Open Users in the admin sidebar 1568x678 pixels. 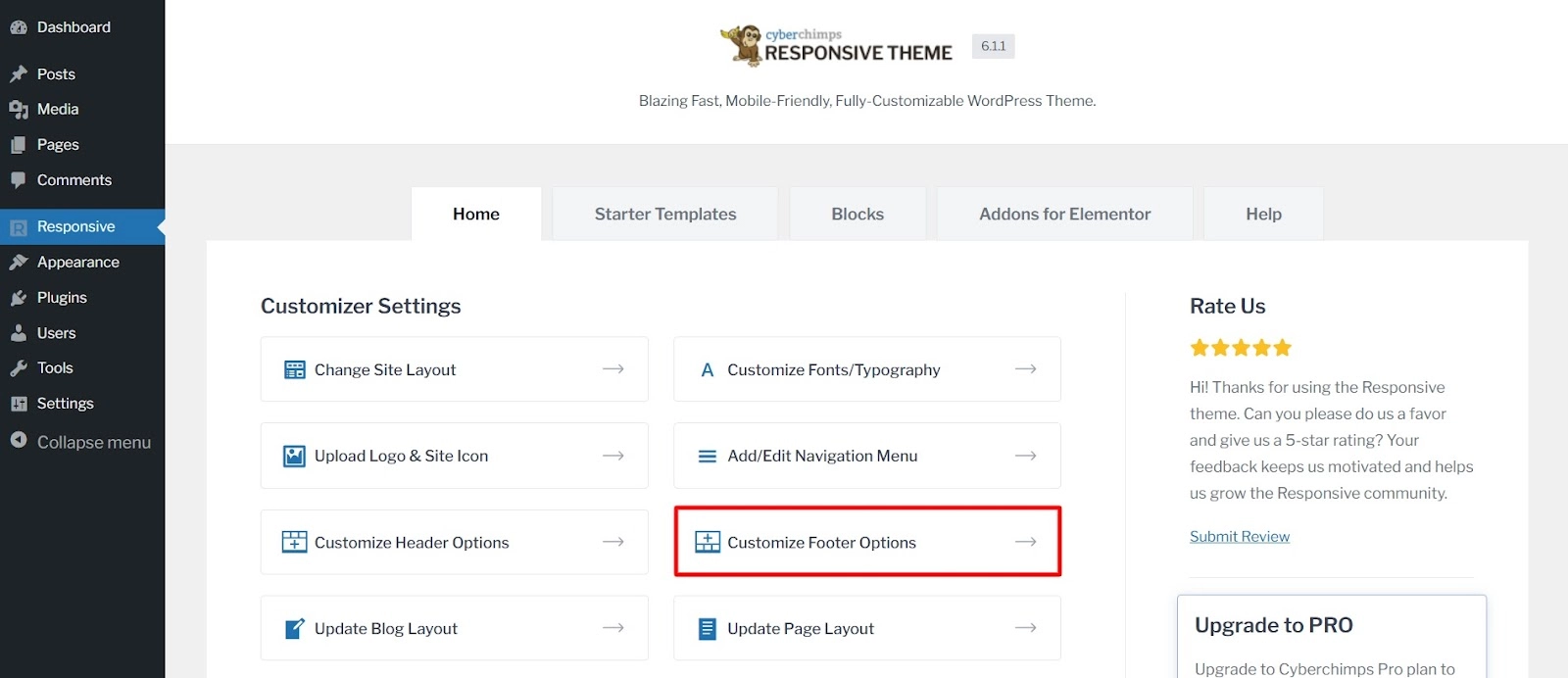[82, 333]
